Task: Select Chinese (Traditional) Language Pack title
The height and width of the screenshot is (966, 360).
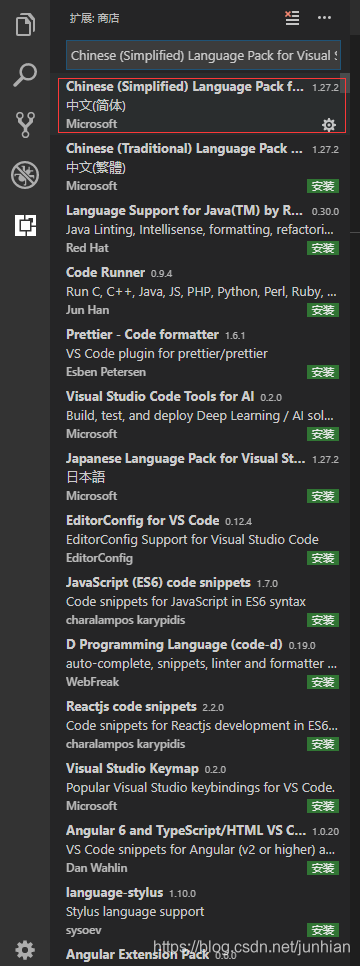Action: point(185,148)
